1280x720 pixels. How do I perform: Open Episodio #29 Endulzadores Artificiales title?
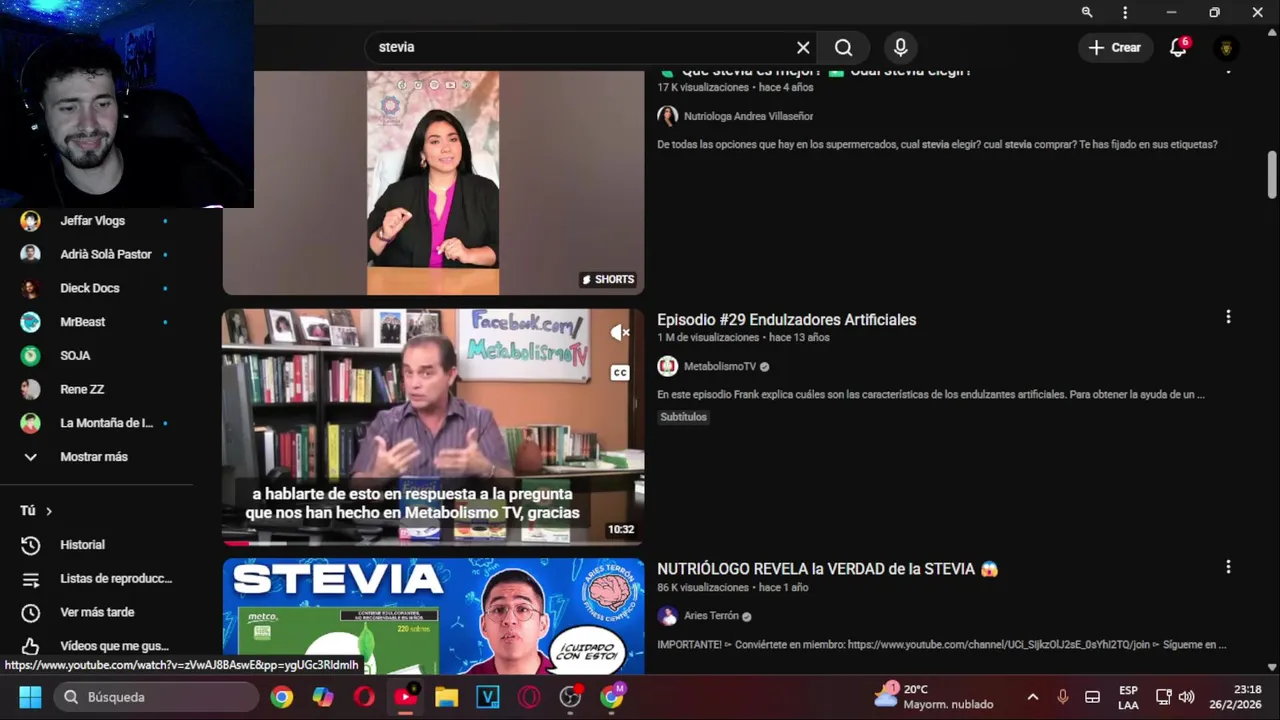click(x=786, y=320)
